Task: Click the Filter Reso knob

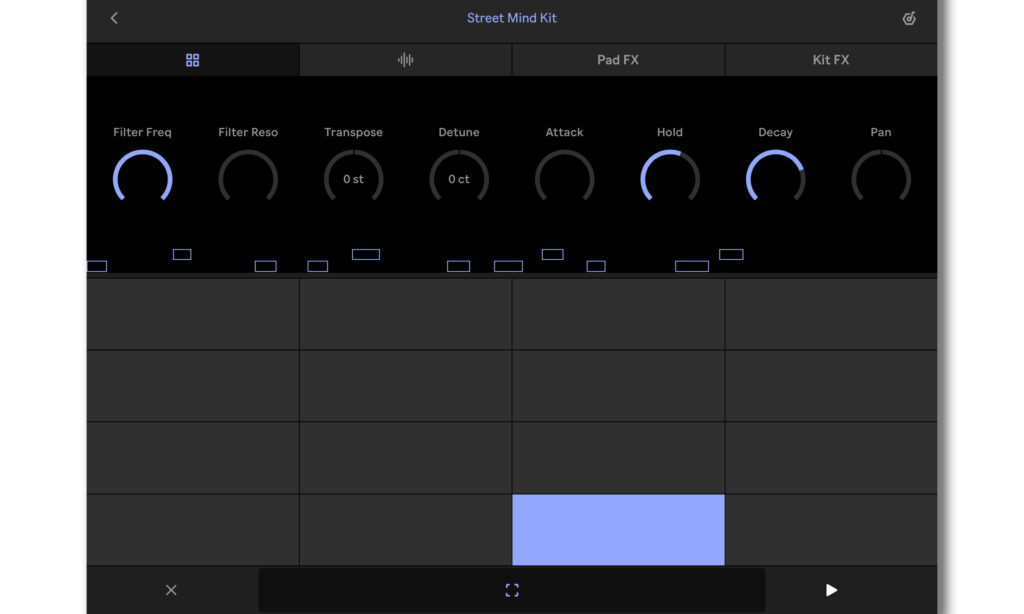Action: (248, 177)
